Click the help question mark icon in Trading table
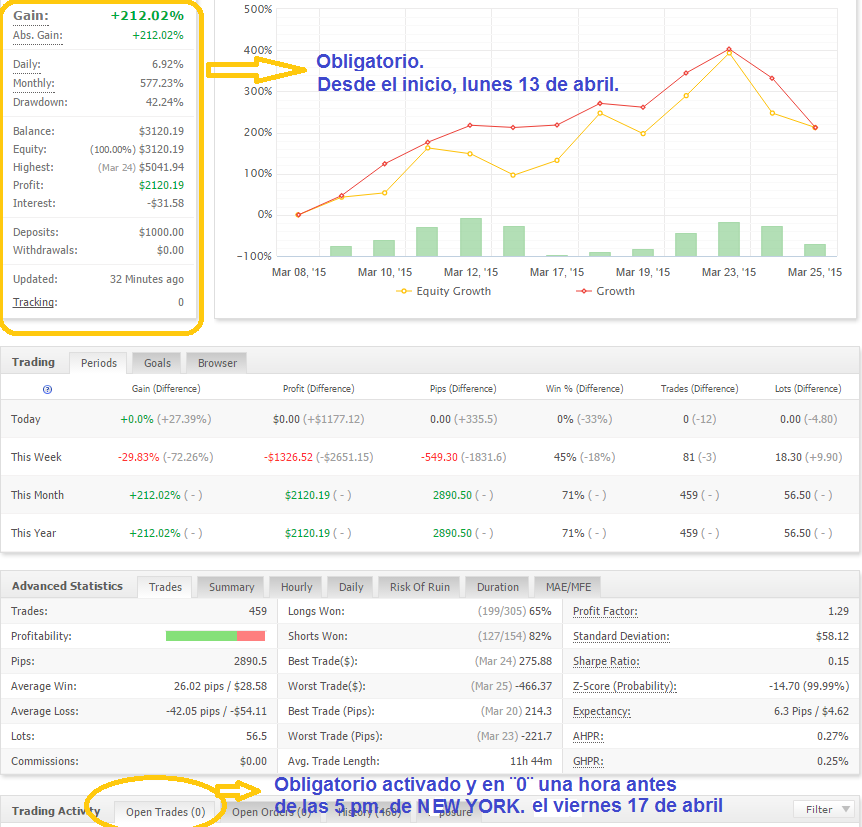This screenshot has width=862, height=827. (47, 389)
